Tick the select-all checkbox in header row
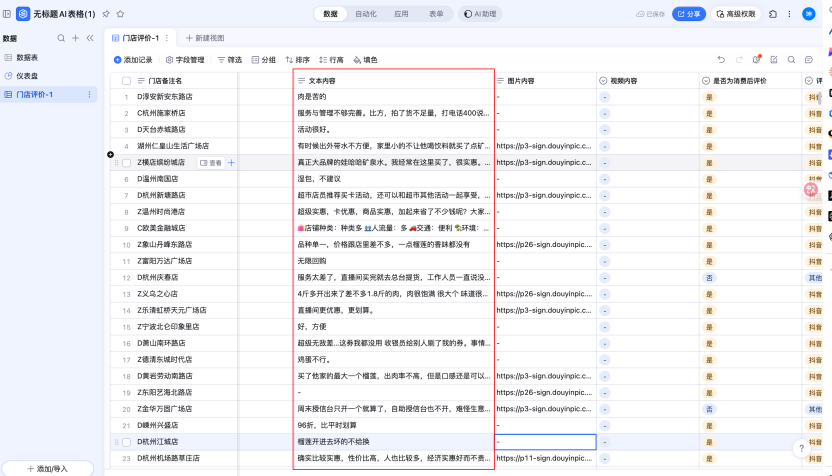 (x=126, y=80)
